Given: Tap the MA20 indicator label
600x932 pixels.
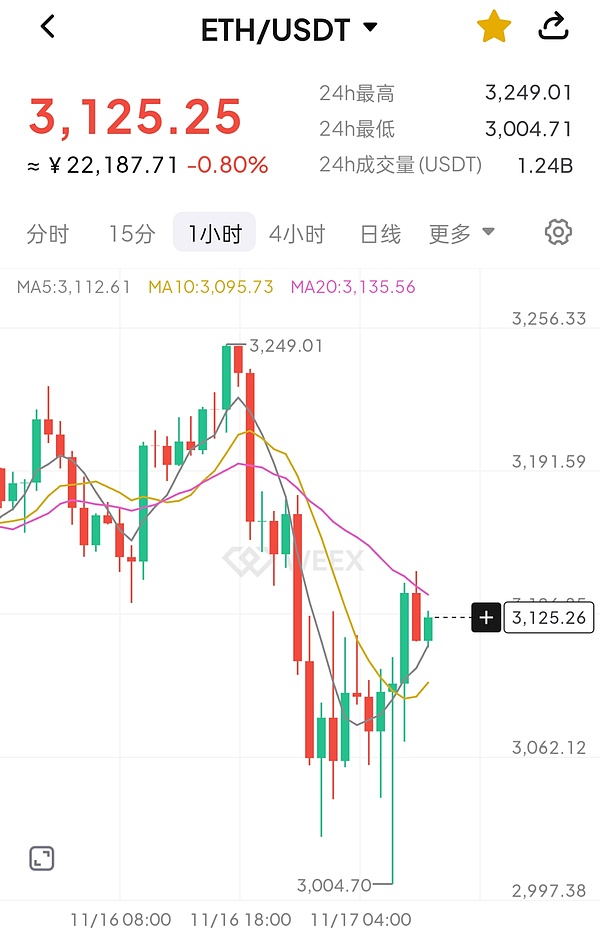Looking at the screenshot, I should pyautogui.click(x=353, y=287).
